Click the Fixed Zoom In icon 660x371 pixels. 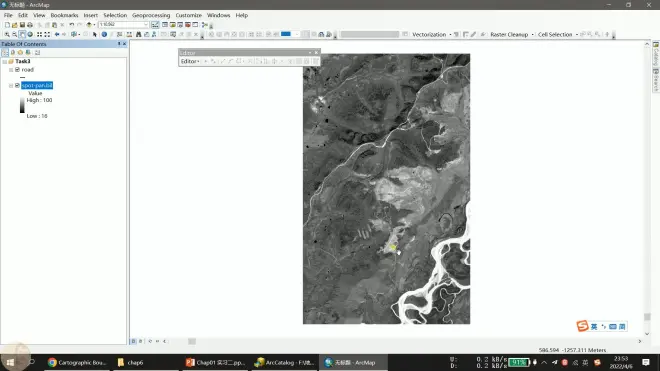40,35
